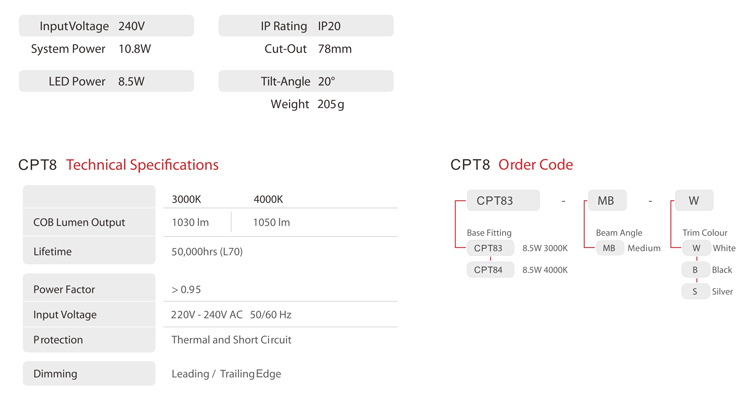
Task: Click the CPT83 order code box
Action: (503, 200)
